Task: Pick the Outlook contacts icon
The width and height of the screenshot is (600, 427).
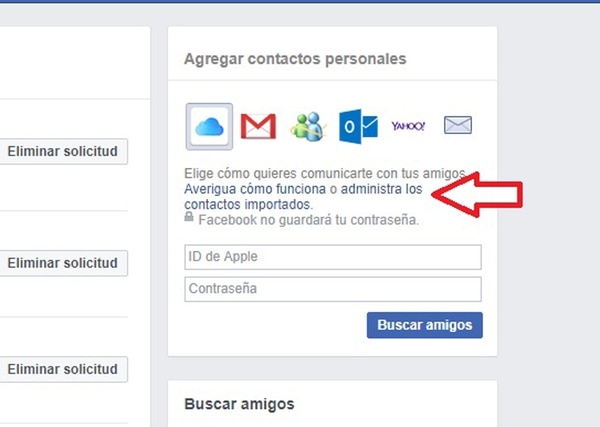Action: point(358,126)
